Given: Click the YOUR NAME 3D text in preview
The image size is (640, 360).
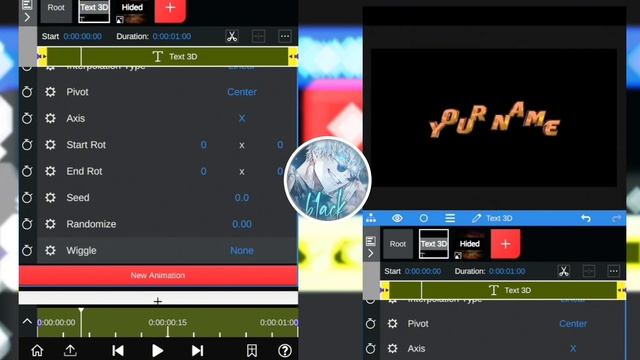Looking at the screenshot, I should 494,120.
